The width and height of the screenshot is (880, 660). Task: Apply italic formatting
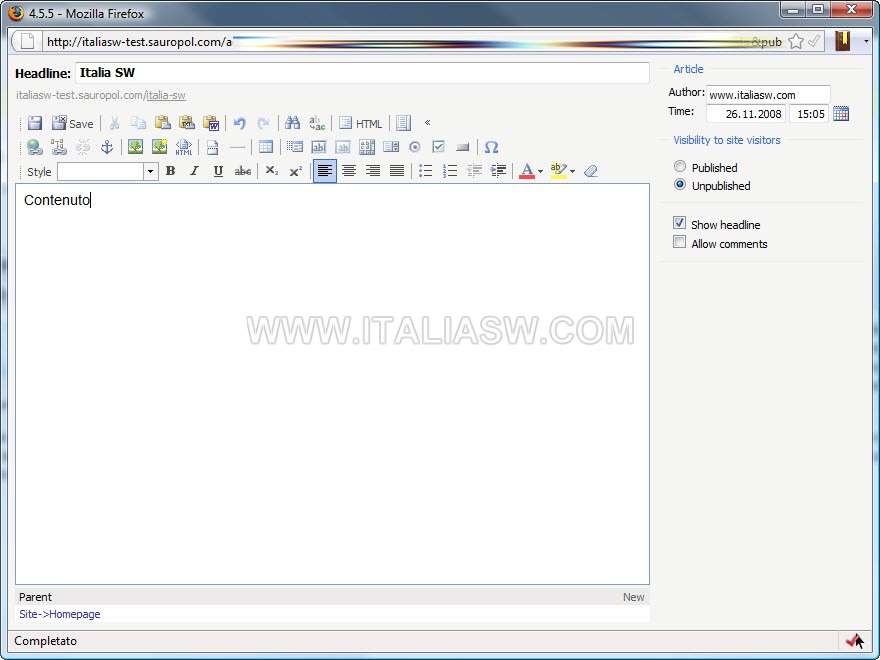(x=195, y=171)
